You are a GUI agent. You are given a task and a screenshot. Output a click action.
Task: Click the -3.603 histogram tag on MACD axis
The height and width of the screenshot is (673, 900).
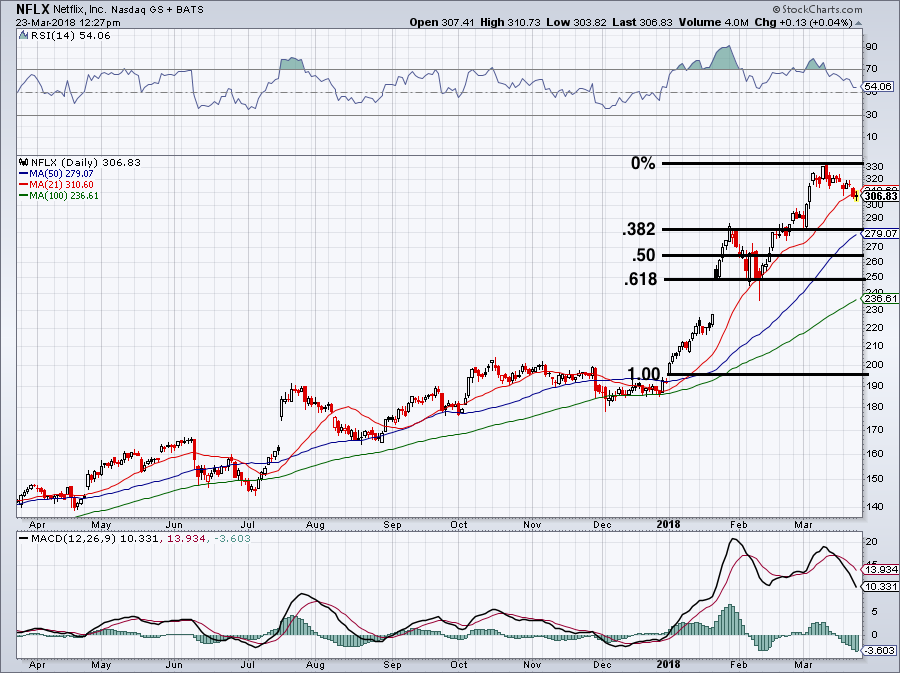click(x=880, y=651)
